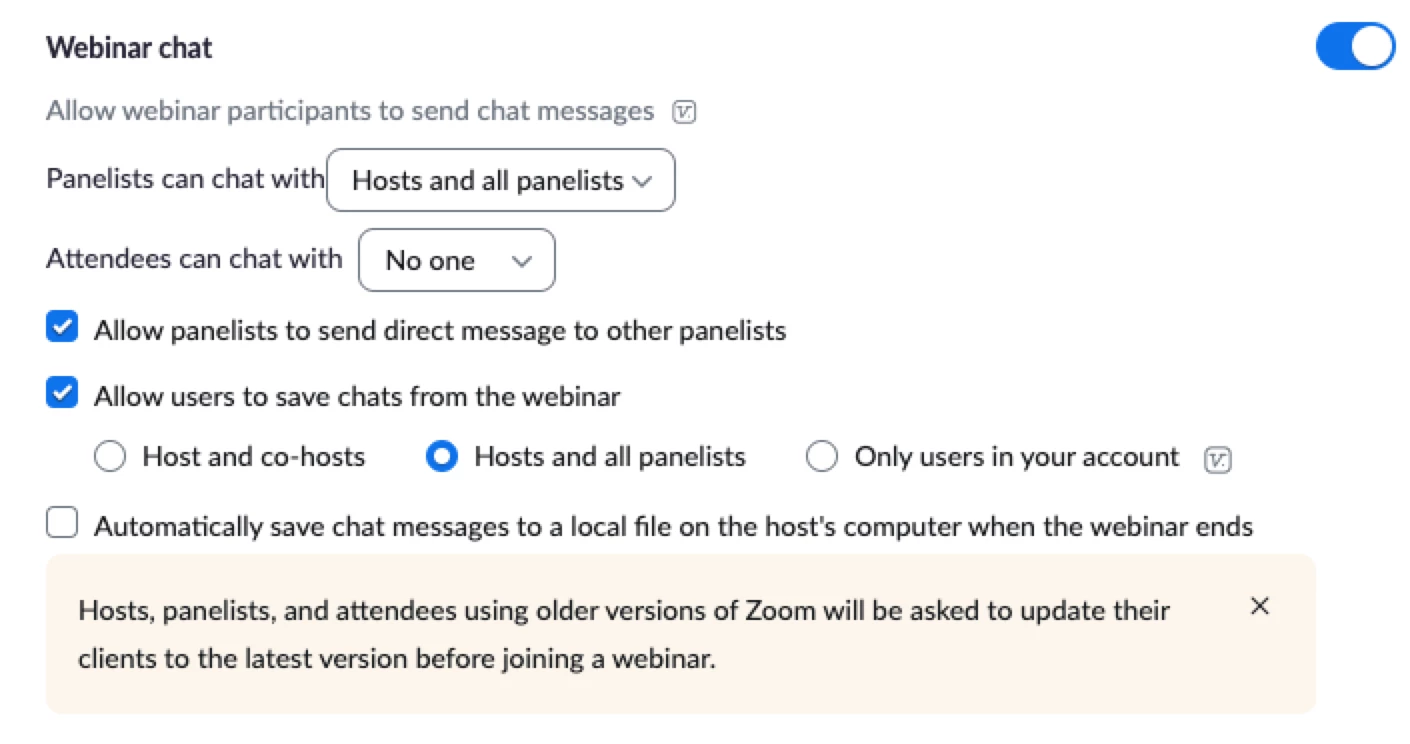The width and height of the screenshot is (1410, 744).
Task: Click the Webinar chat heading text
Action: pos(129,48)
